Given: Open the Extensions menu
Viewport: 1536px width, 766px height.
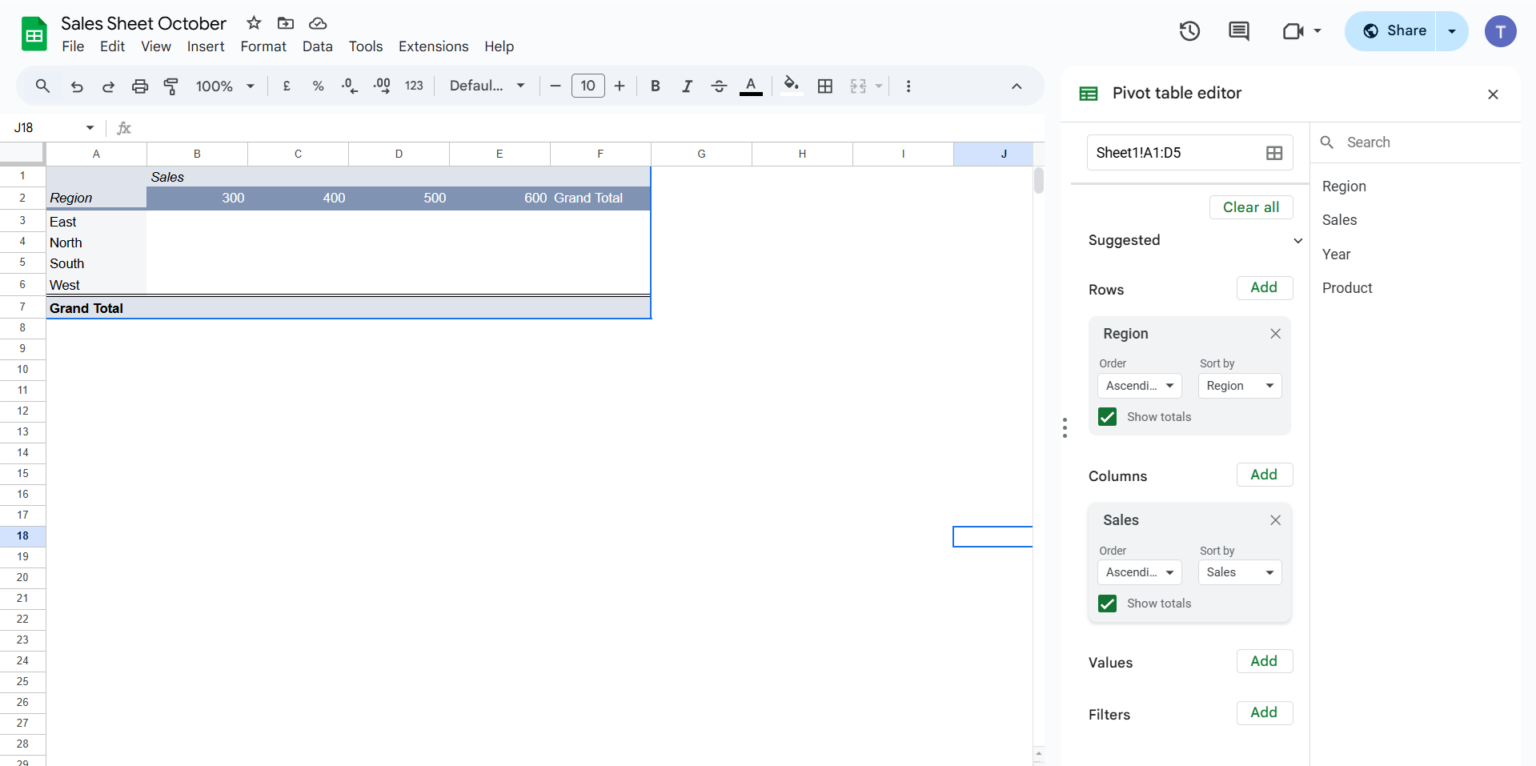Looking at the screenshot, I should click(433, 46).
